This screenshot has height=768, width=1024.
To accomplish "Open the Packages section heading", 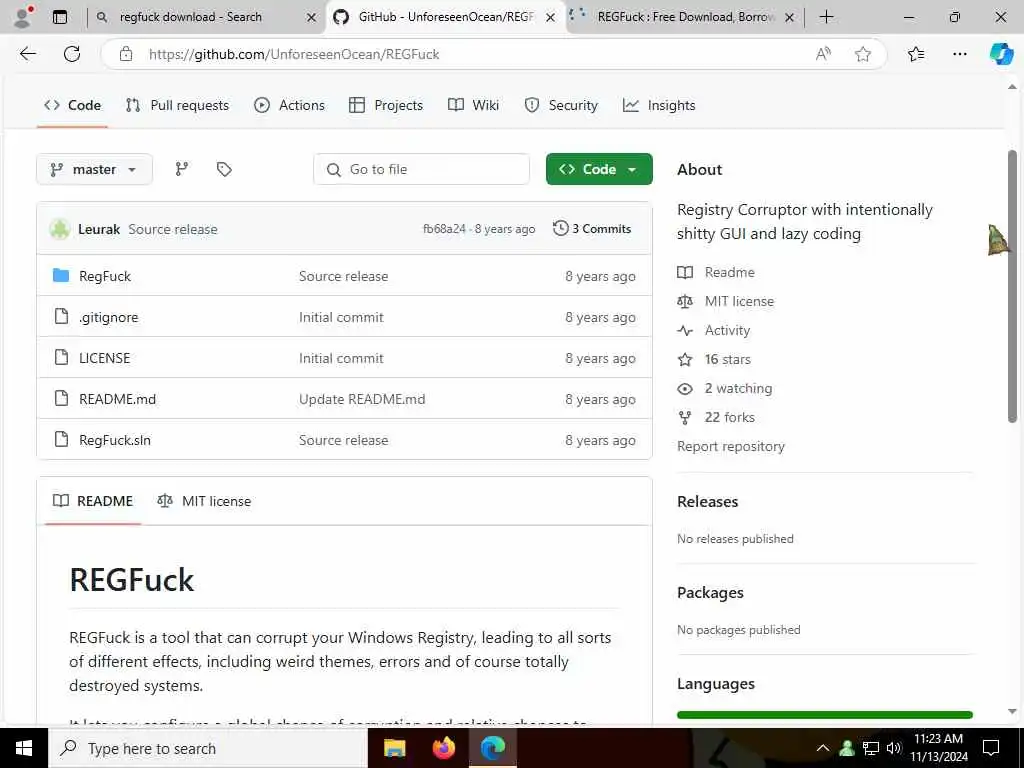I will pyautogui.click(x=710, y=593).
